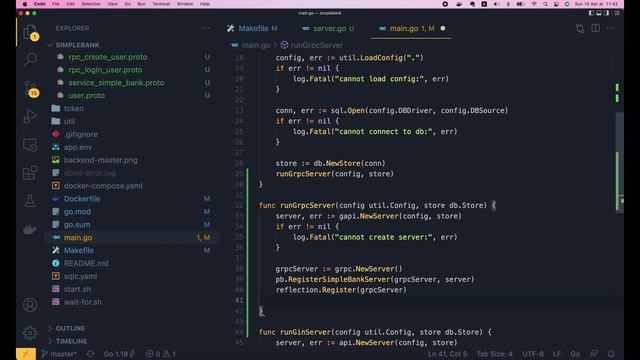Screen dimensions: 640x360
Task: Switch to the Makefile tab
Action: (253, 28)
